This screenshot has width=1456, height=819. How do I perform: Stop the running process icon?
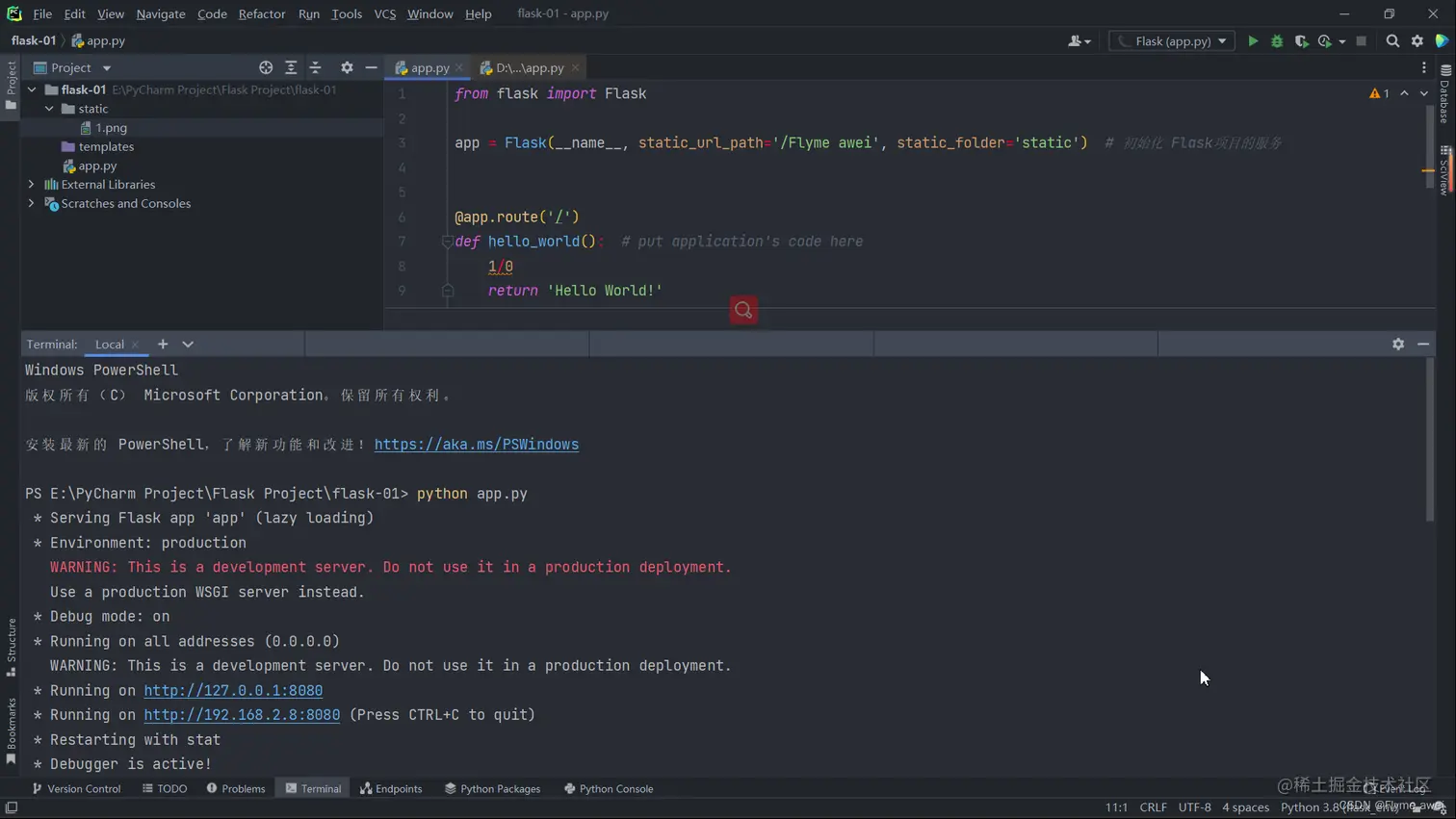pyautogui.click(x=1361, y=41)
